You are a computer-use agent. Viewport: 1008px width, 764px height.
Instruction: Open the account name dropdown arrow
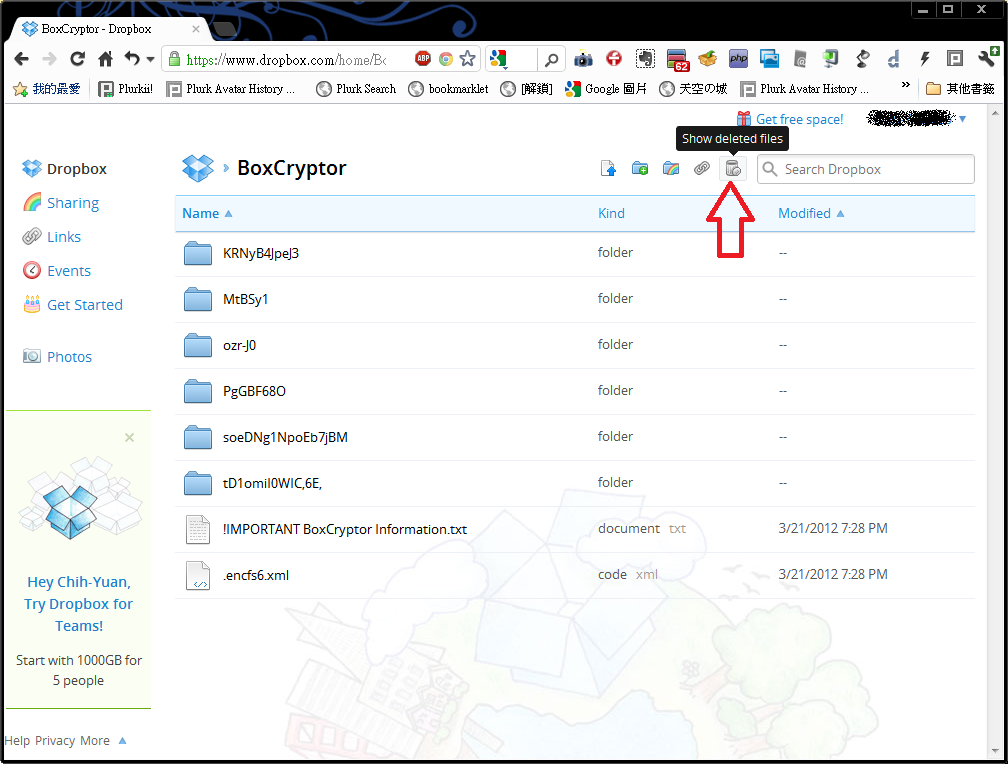click(962, 118)
